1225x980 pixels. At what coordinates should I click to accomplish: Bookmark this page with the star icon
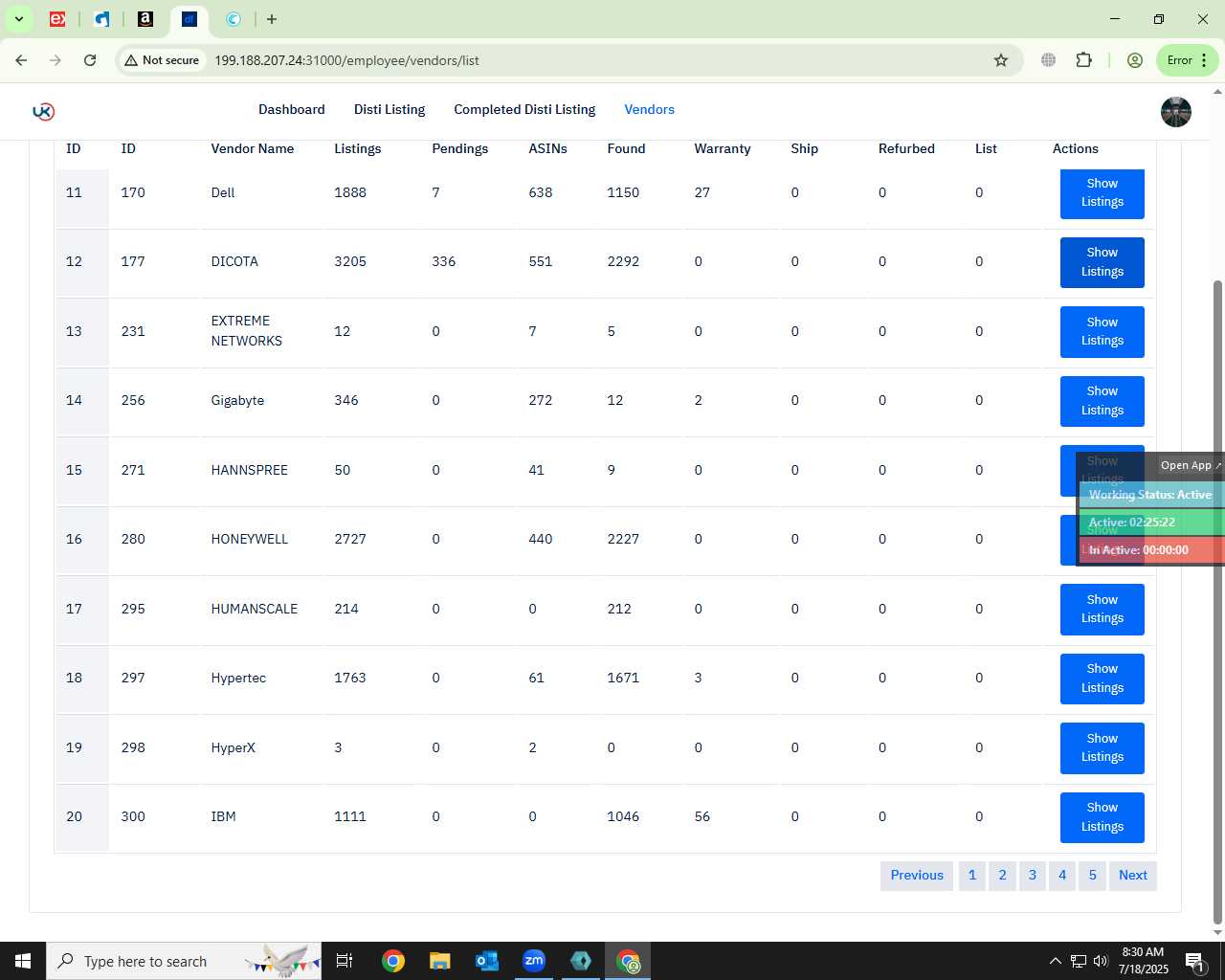coord(1001,60)
